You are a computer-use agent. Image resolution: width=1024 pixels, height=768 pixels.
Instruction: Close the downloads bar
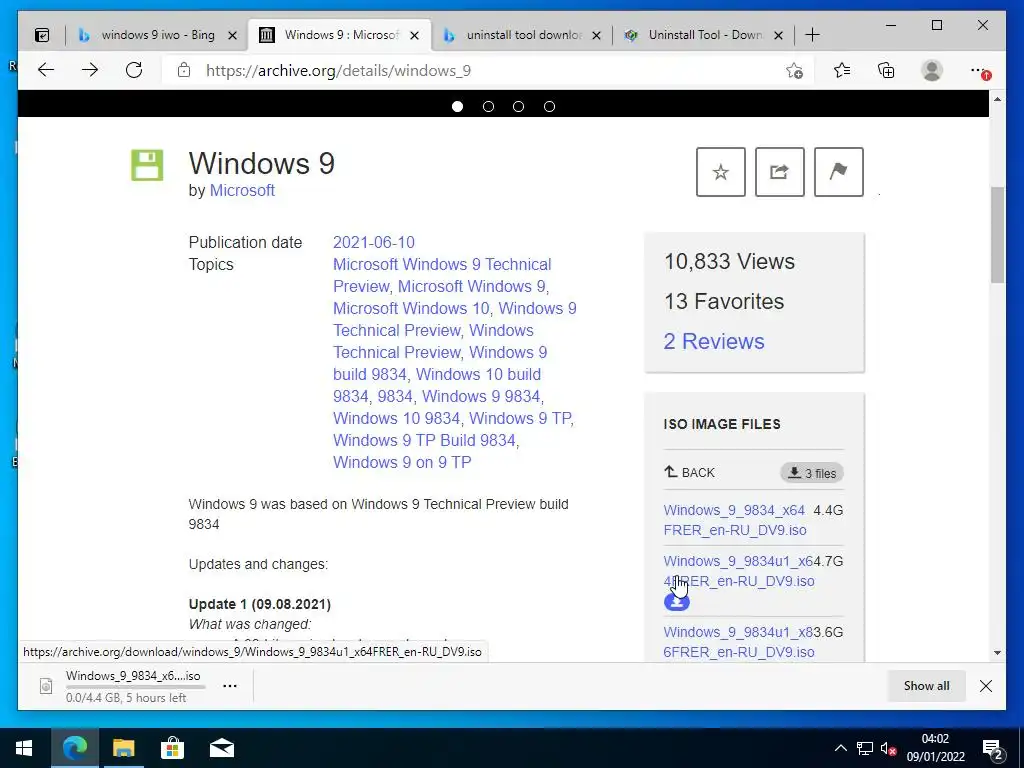(x=986, y=686)
